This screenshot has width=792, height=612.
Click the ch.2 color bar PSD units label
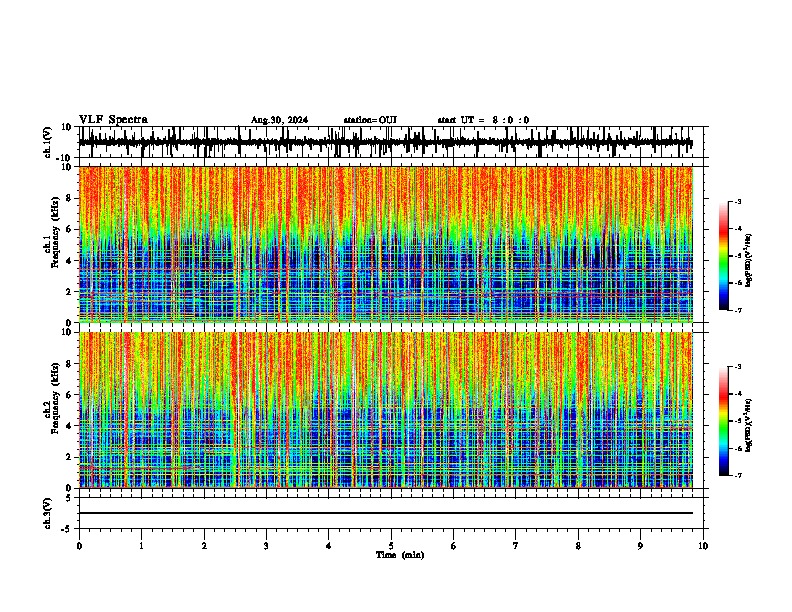tap(748, 425)
